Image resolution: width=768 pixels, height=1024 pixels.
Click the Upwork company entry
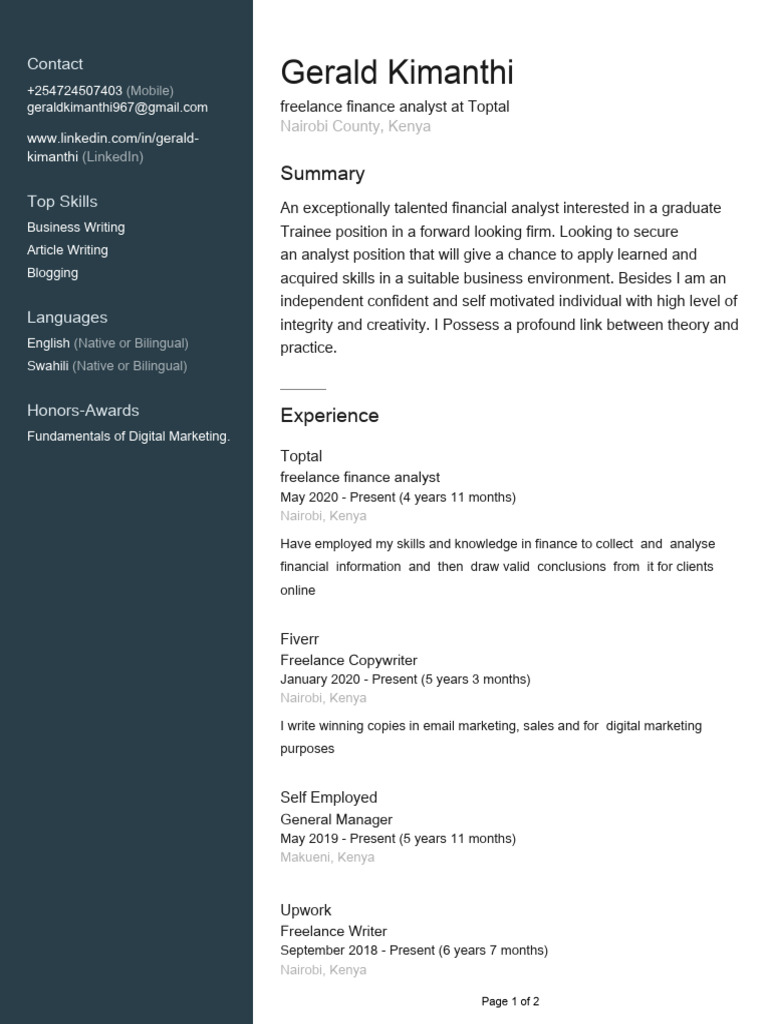coord(306,910)
